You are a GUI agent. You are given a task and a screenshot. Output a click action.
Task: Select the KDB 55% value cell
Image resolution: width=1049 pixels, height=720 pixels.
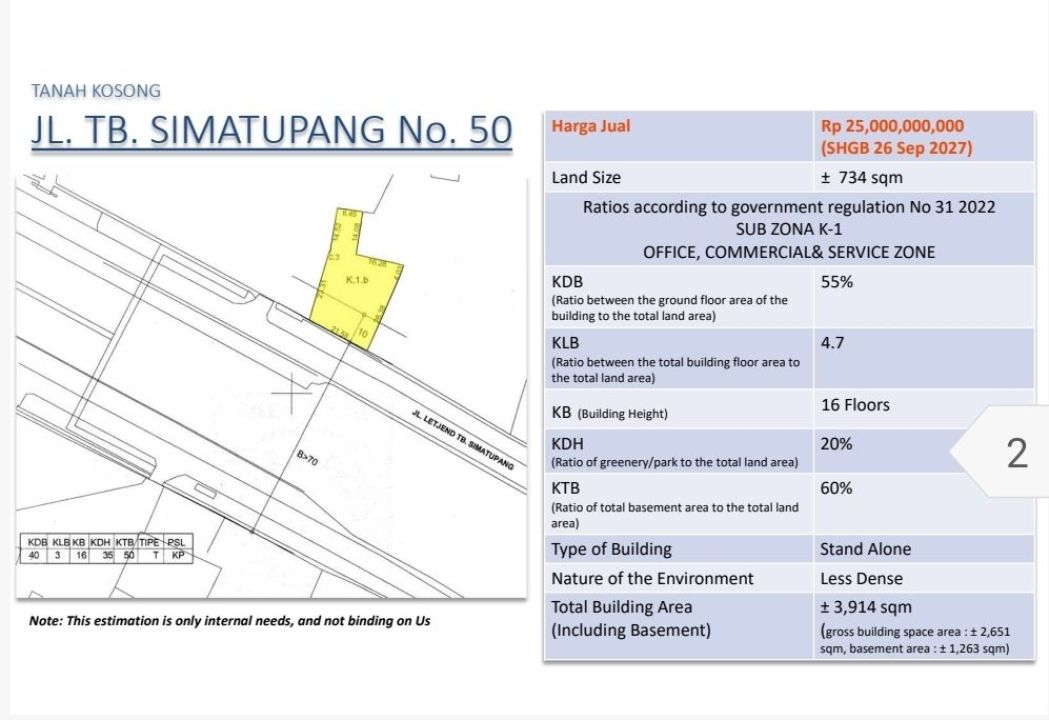coord(836,282)
